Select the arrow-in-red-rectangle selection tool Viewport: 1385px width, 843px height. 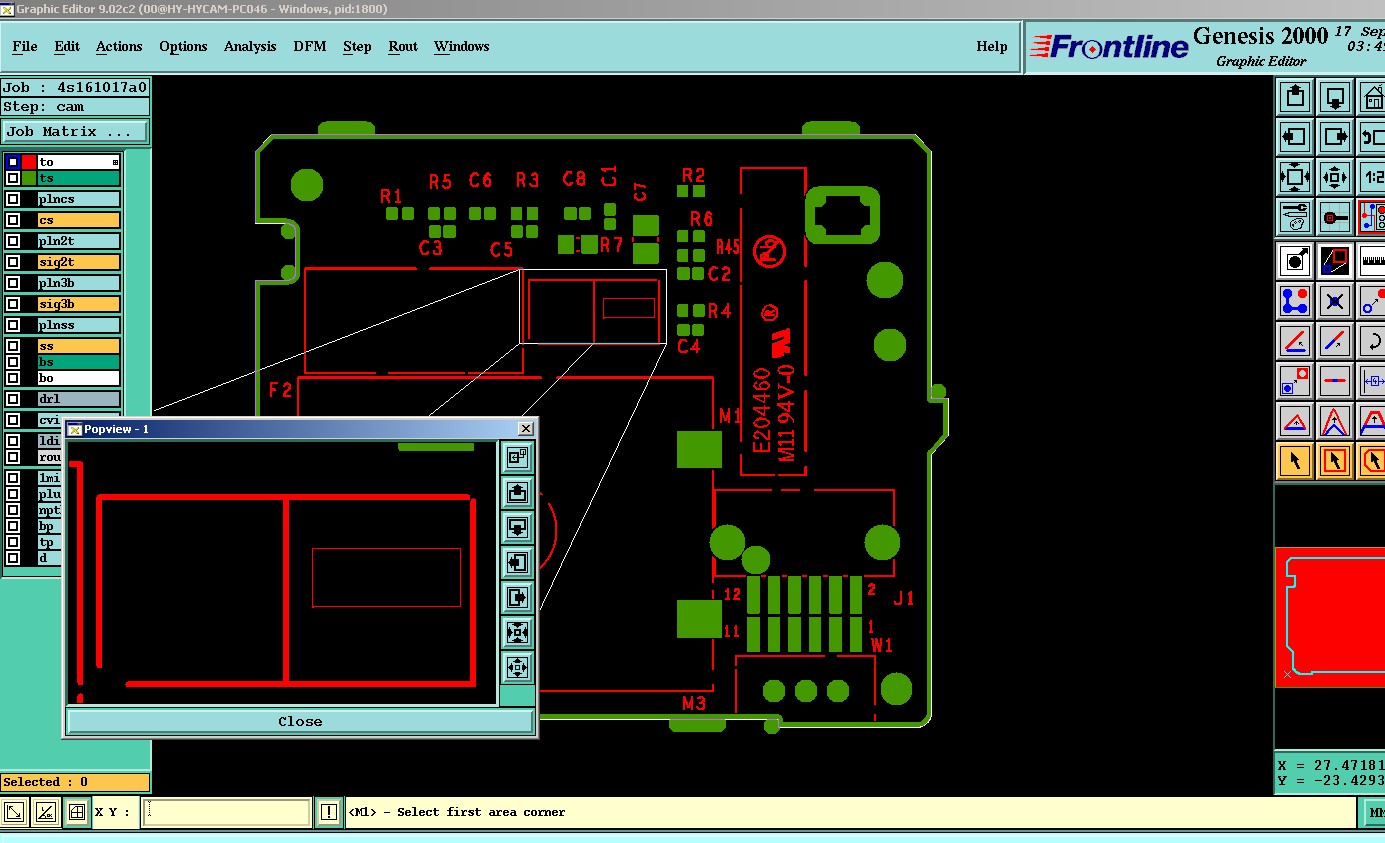click(1335, 461)
